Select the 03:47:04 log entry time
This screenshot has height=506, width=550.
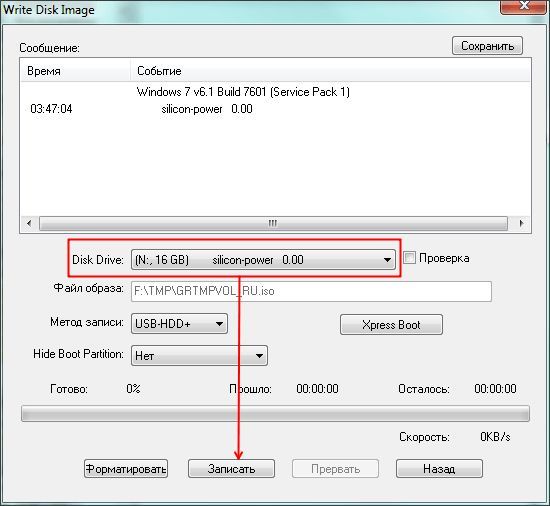51,109
